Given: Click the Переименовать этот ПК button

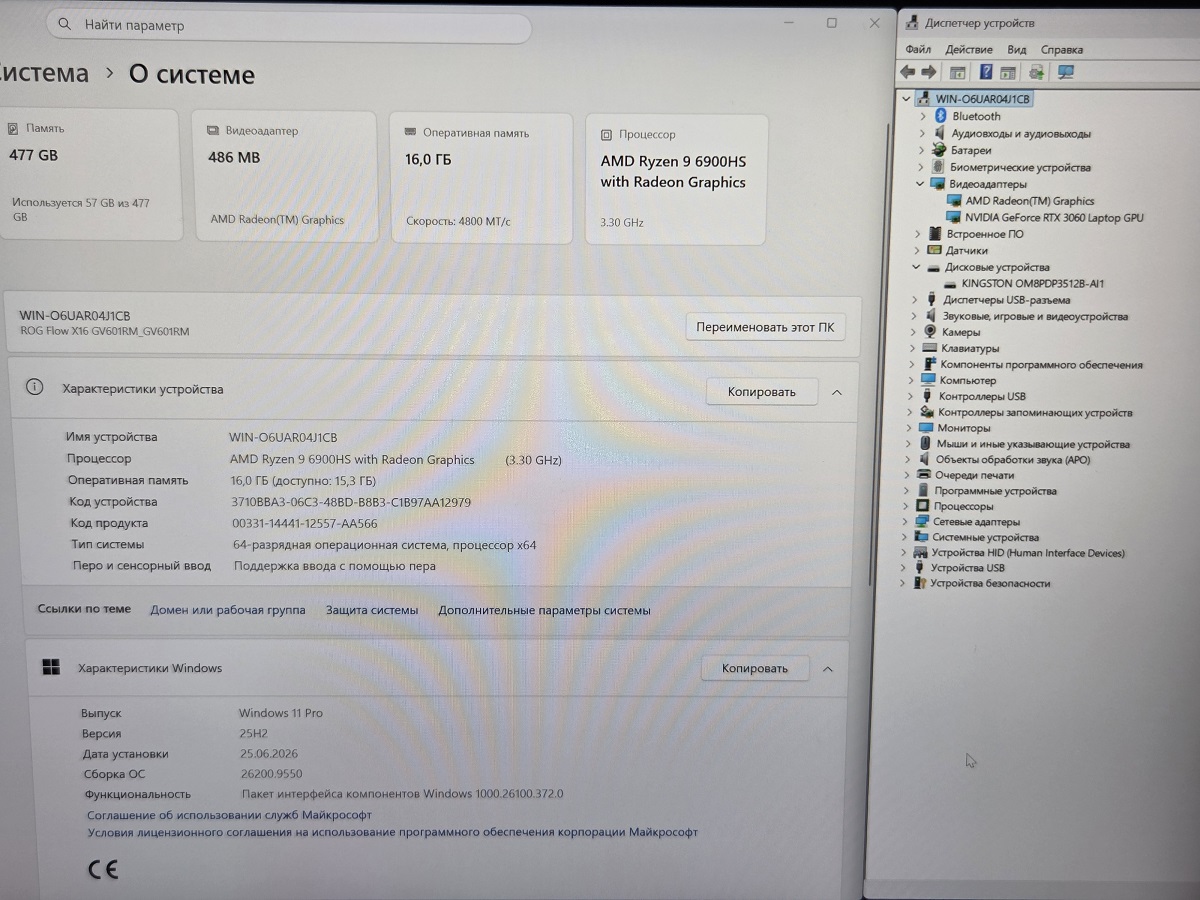Looking at the screenshot, I should point(765,327).
